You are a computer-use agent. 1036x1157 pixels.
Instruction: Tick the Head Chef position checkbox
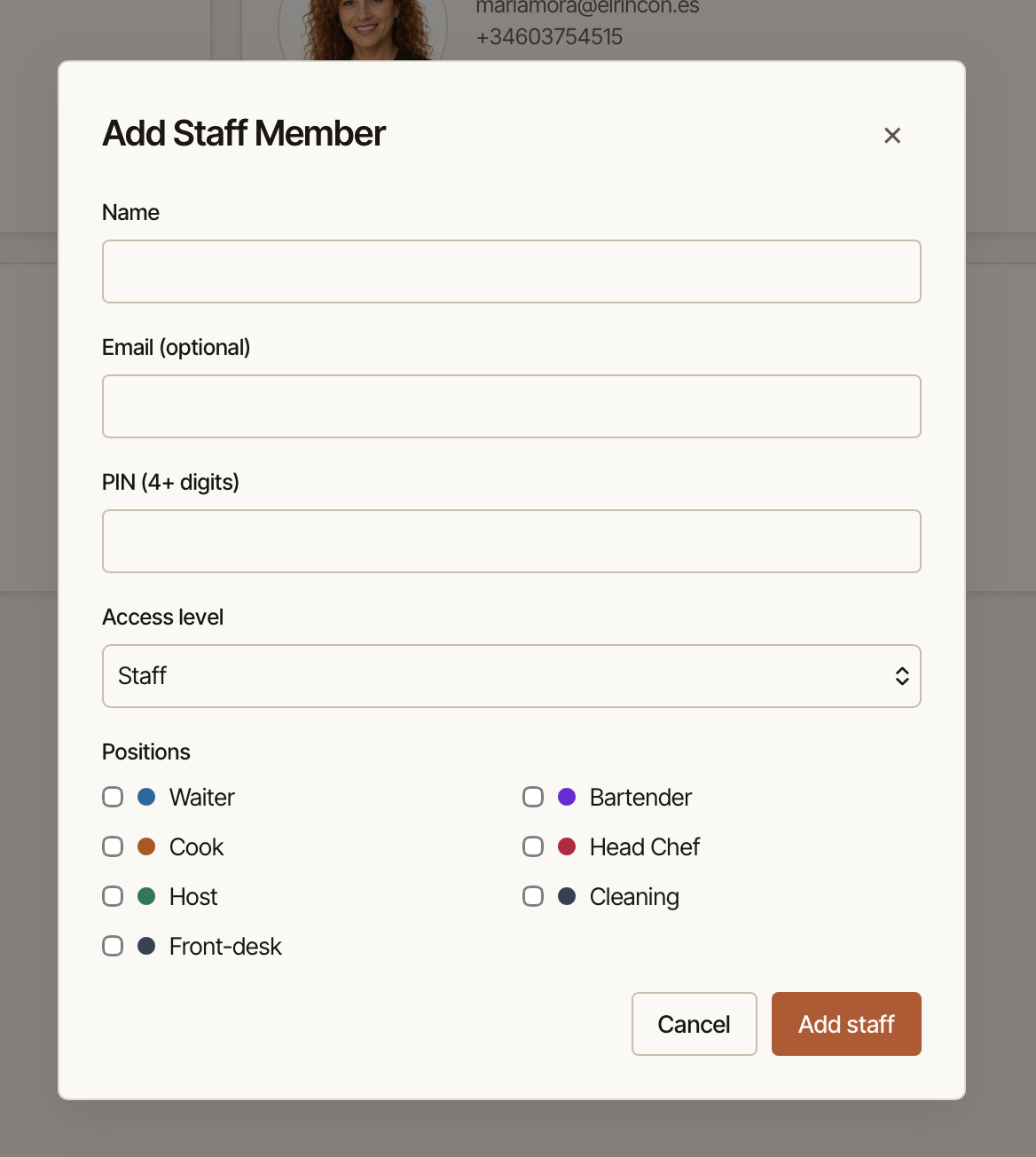pyautogui.click(x=533, y=846)
